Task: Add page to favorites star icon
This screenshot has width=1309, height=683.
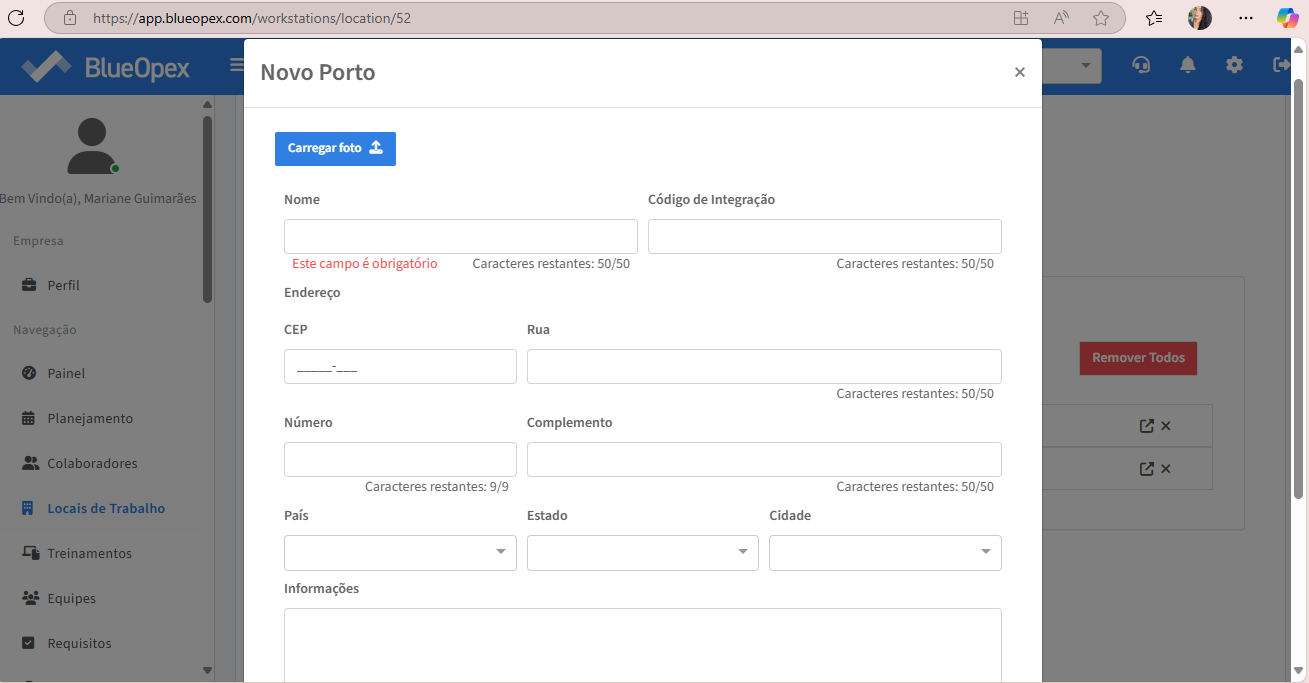Action: (x=1101, y=18)
